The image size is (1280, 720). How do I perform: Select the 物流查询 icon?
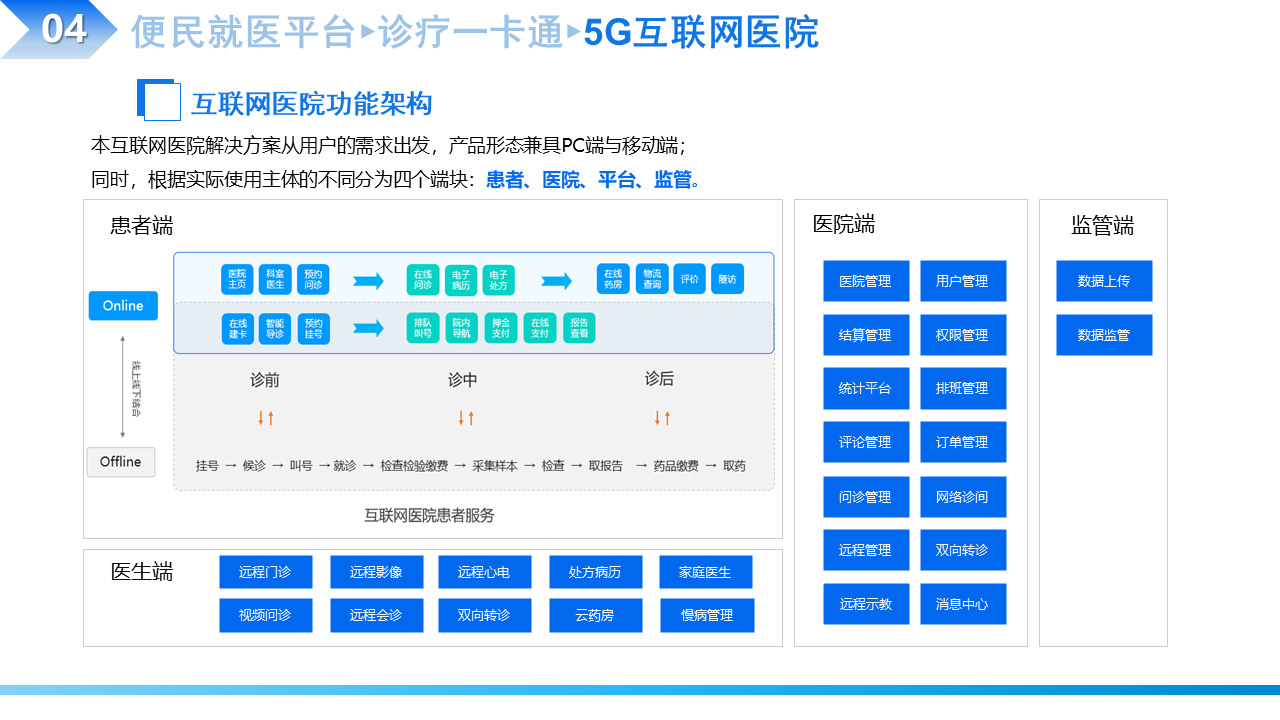click(x=652, y=279)
